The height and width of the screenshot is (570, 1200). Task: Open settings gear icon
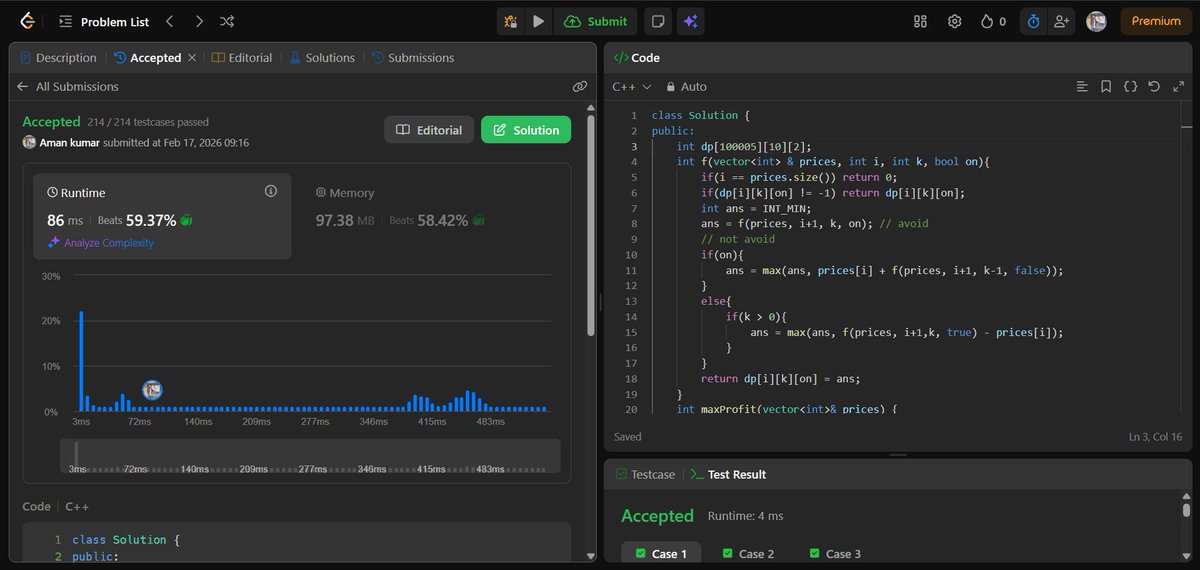coord(955,21)
